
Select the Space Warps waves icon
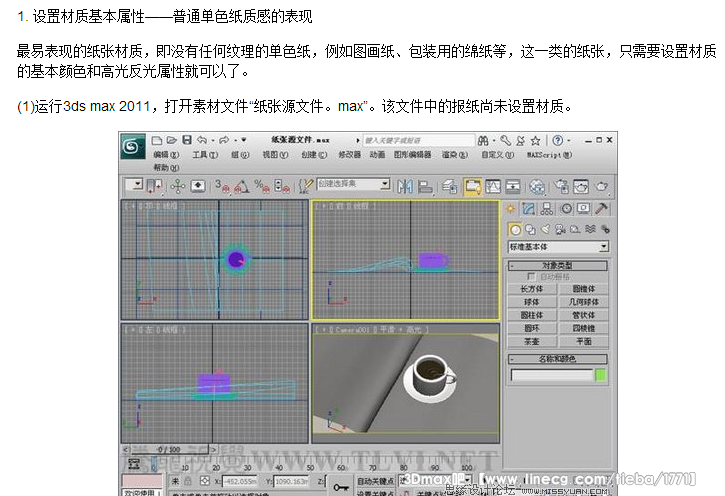pos(590,229)
